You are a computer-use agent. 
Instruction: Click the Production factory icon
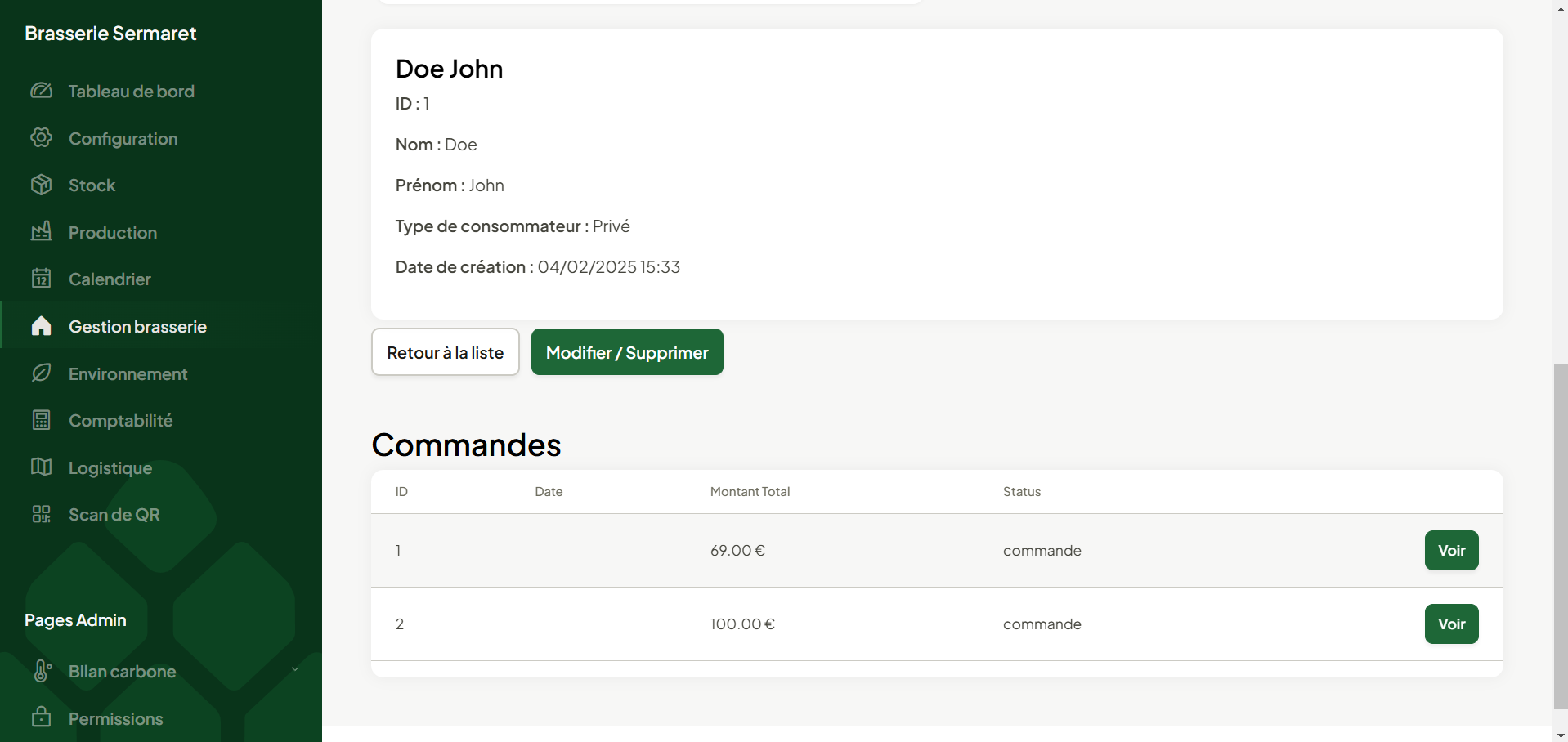point(41,232)
